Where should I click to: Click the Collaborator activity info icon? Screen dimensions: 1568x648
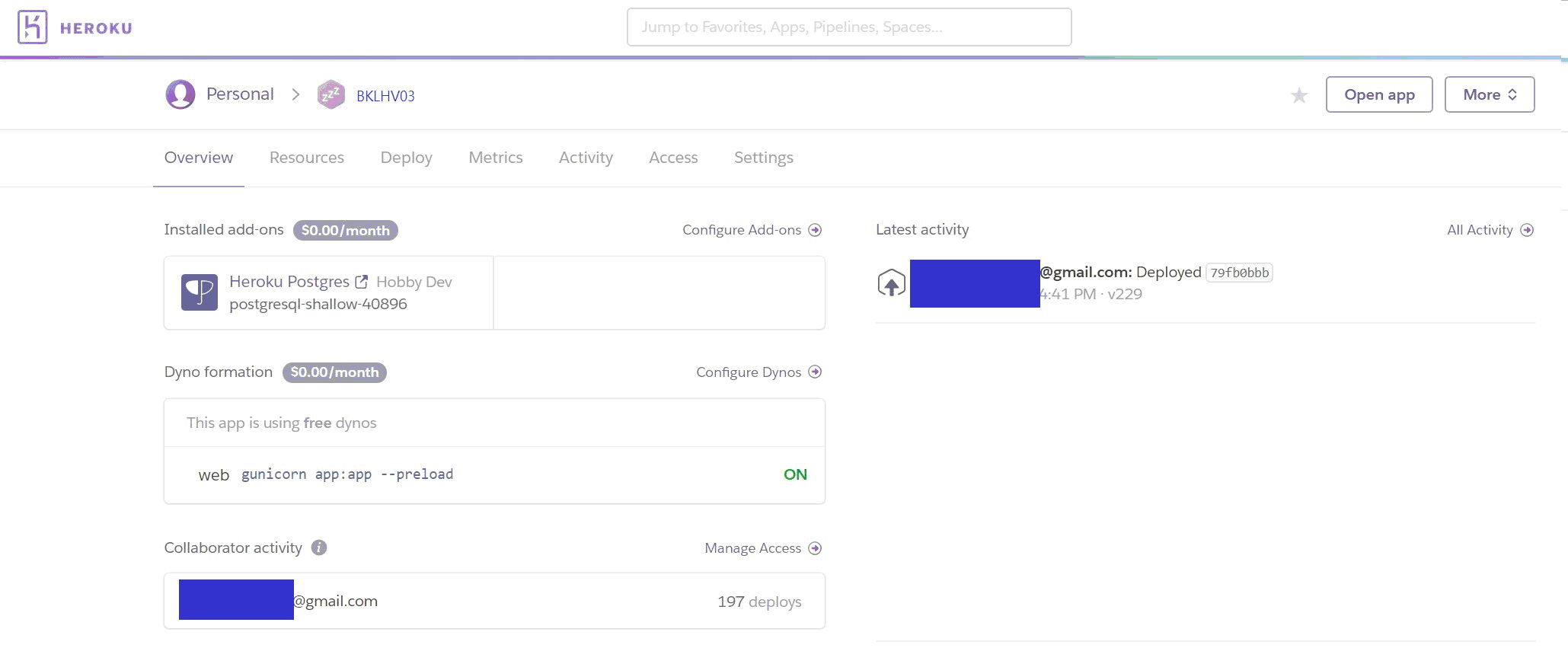(319, 547)
